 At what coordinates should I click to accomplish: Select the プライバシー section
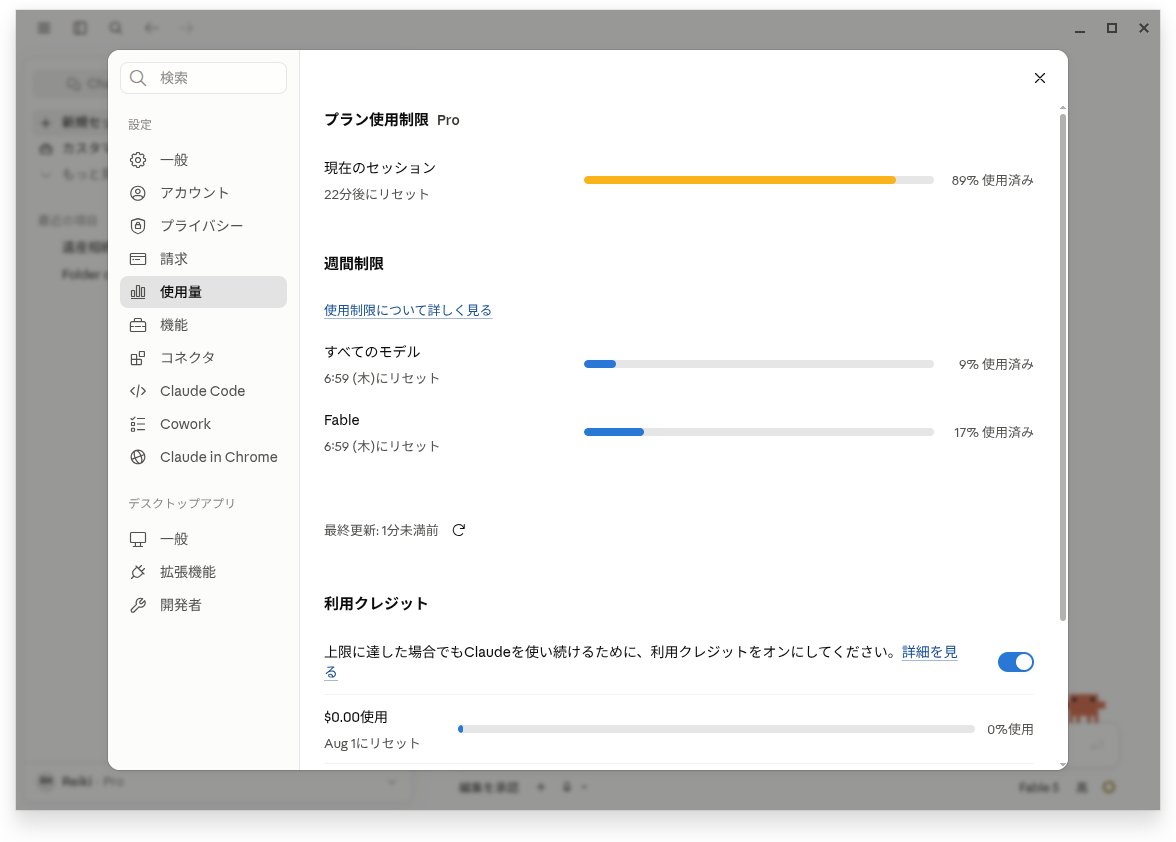(203, 226)
